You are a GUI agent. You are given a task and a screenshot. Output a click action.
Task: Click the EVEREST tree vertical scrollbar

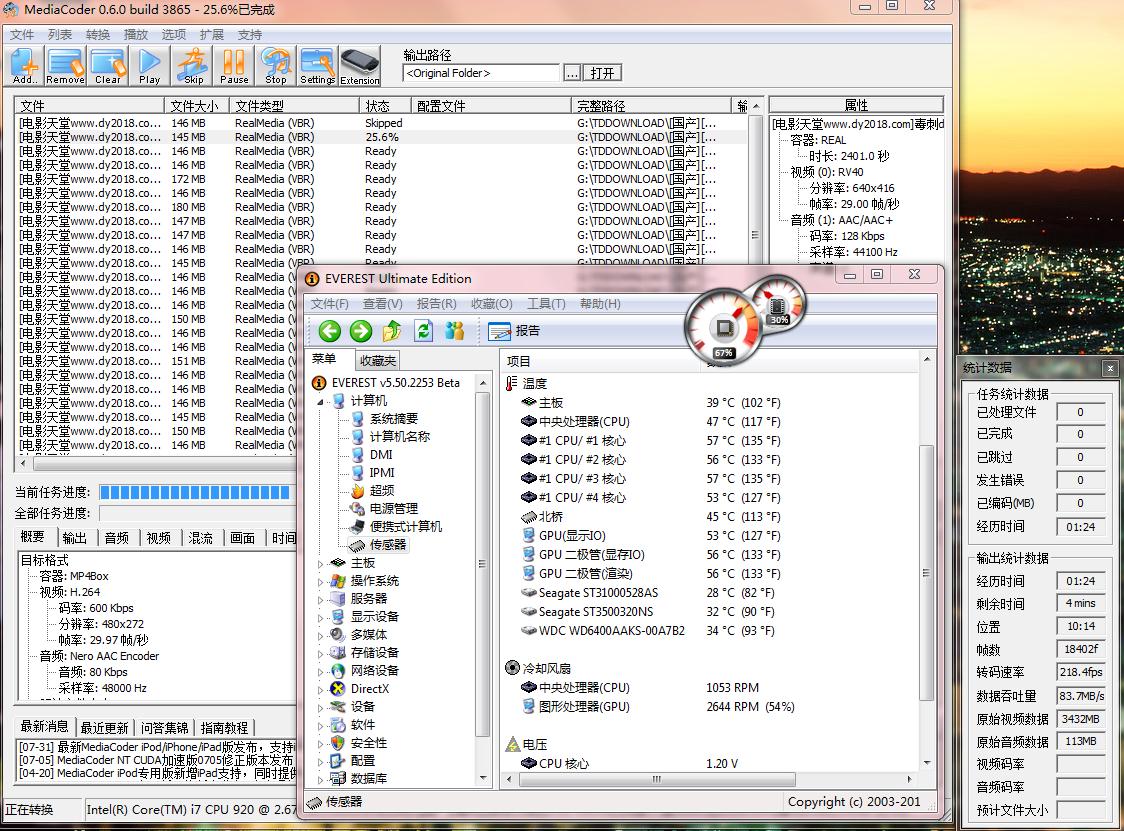click(482, 564)
